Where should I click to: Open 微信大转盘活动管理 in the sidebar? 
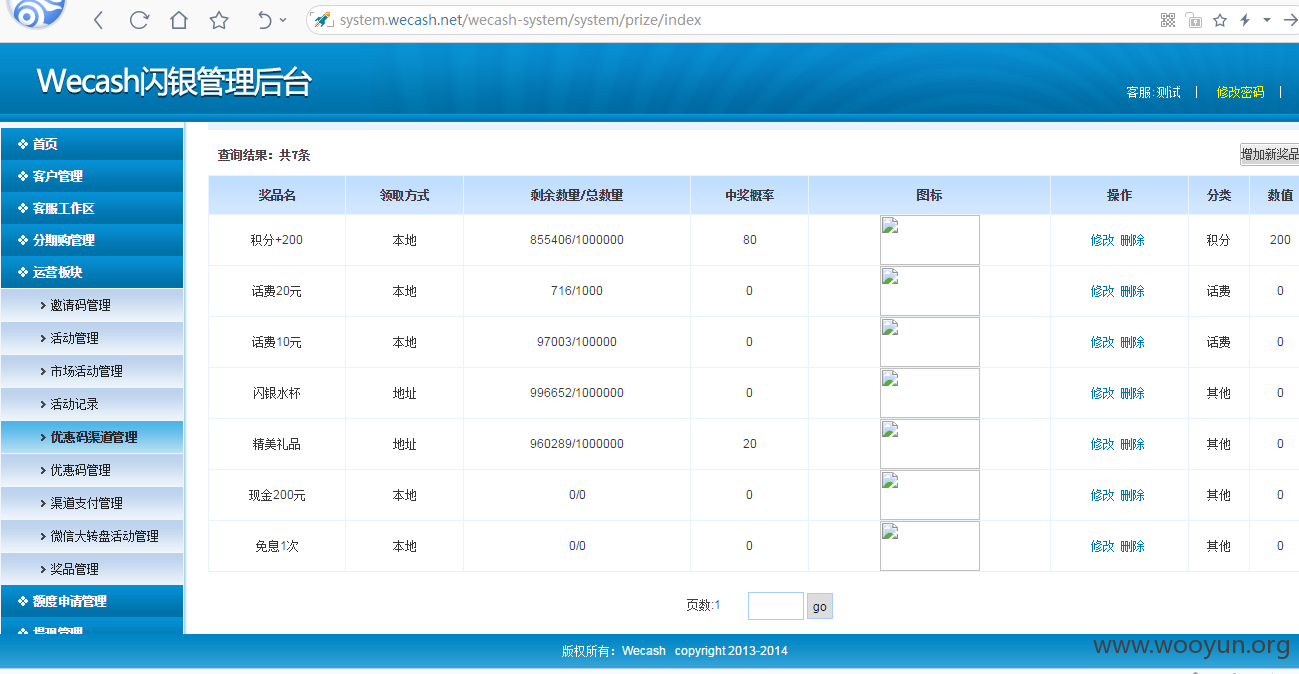(92, 536)
